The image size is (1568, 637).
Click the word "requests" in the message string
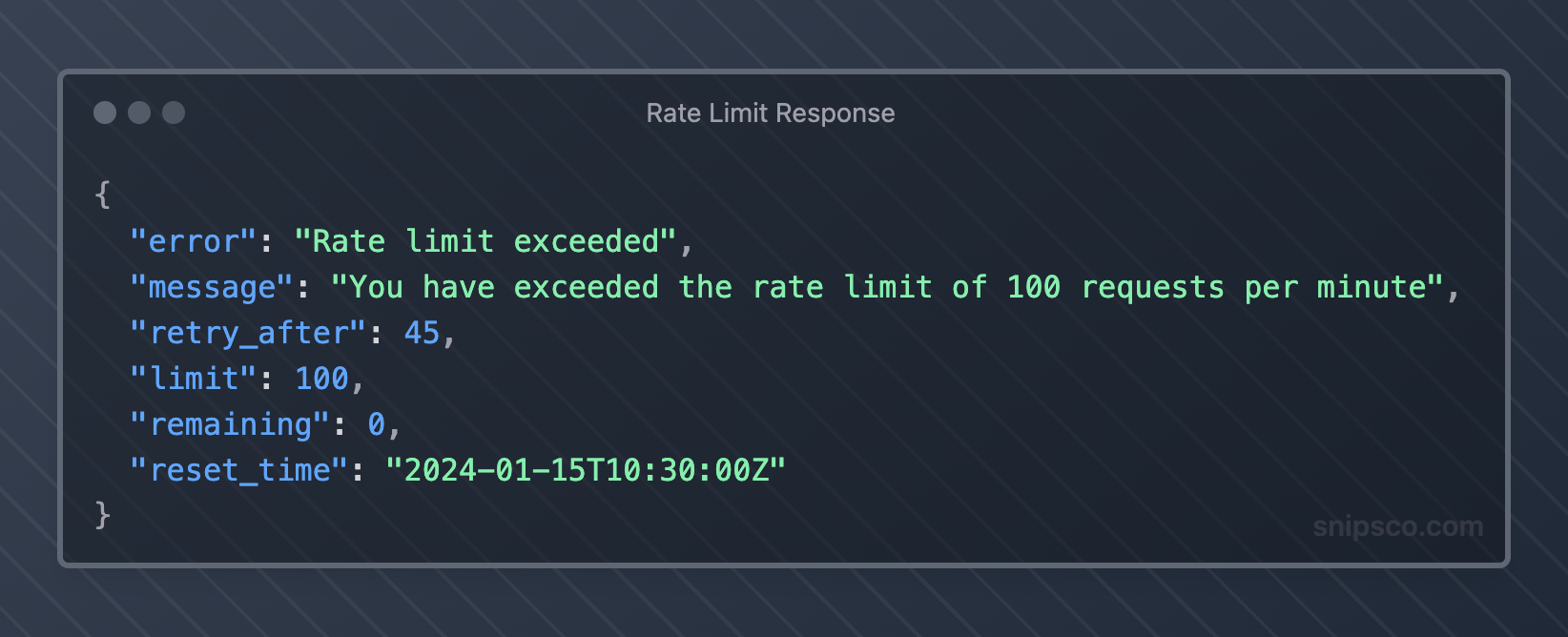point(1152,287)
